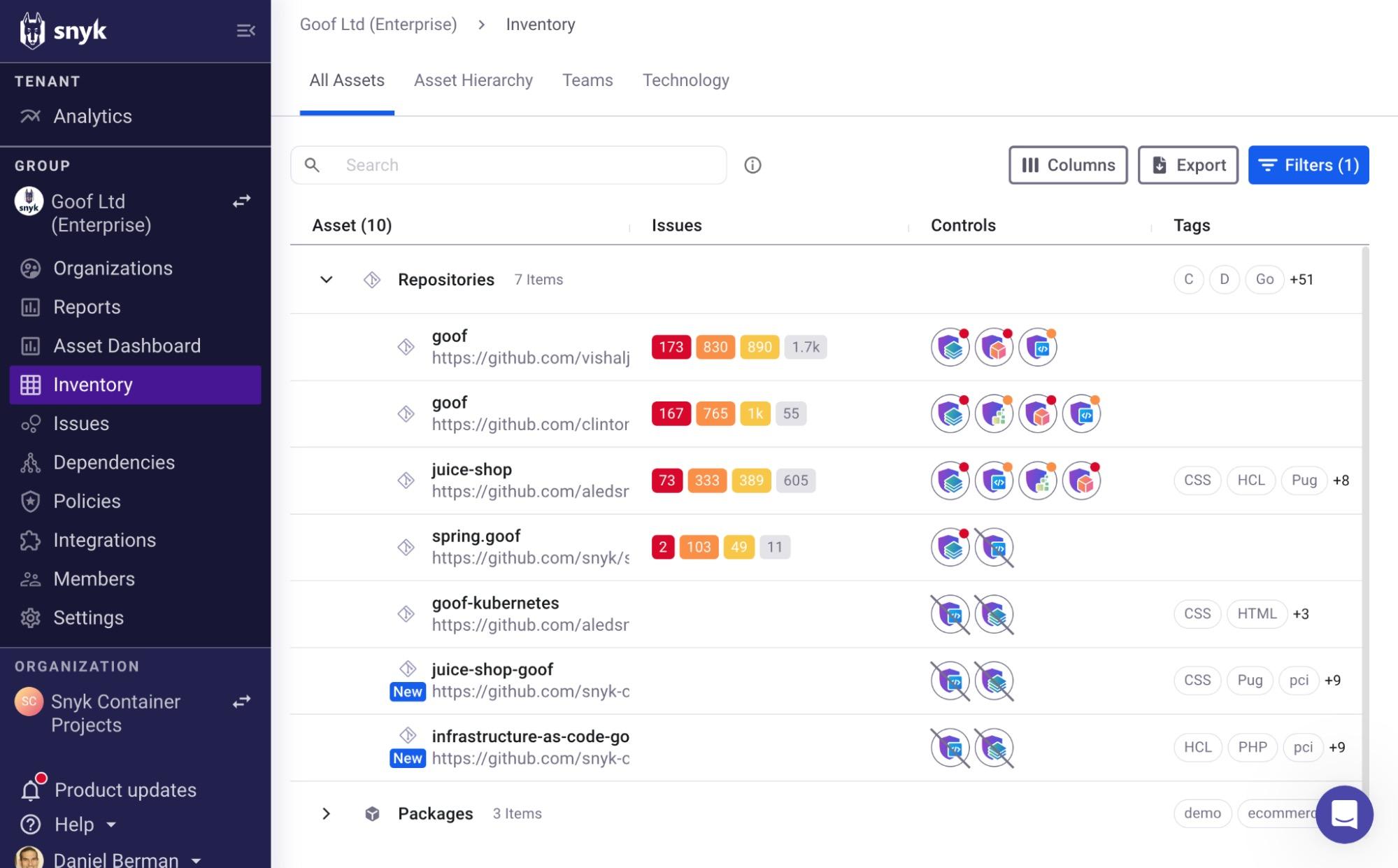This screenshot has height=868, width=1398.
Task: Go to Asset Dashboard
Action: [127, 346]
